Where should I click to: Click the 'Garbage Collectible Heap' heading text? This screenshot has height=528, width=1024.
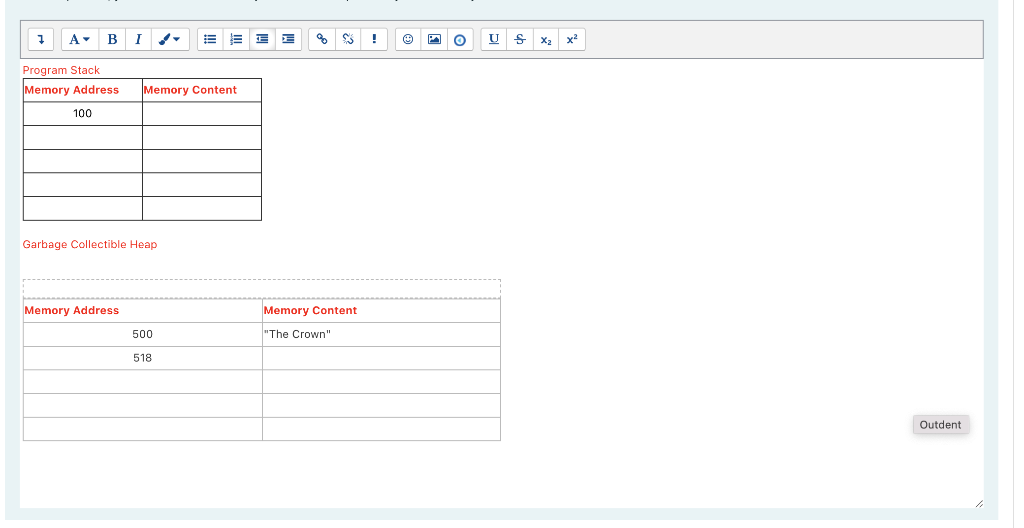[x=90, y=244]
